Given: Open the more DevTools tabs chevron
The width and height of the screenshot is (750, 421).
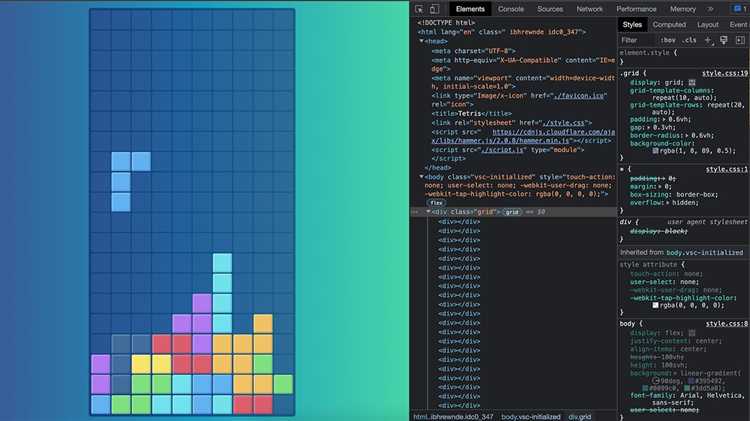Looking at the screenshot, I should click(x=711, y=9).
